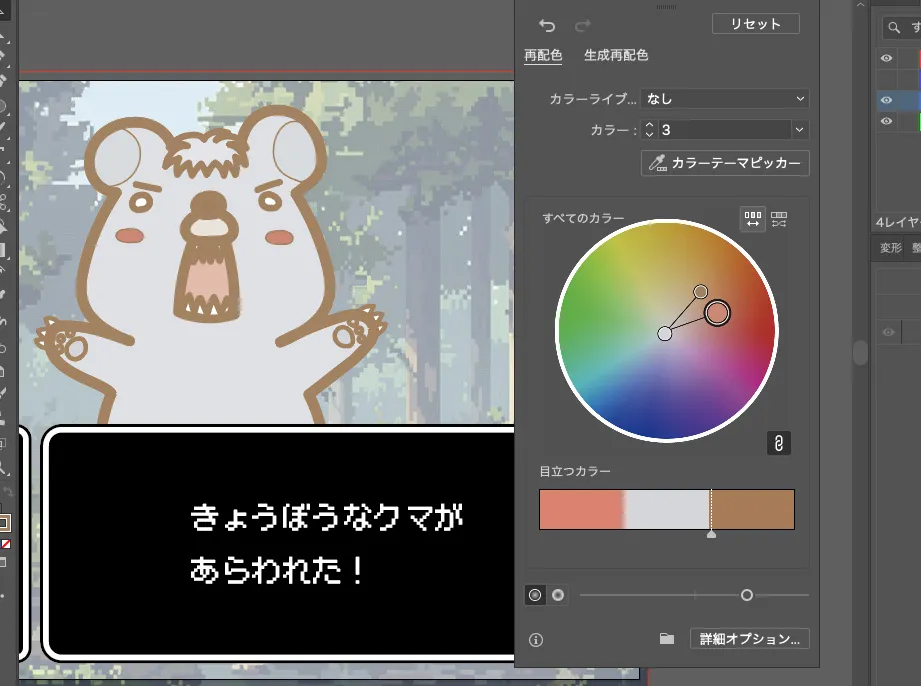This screenshot has height=686, width=921.
Task: Click the search magnifier in the Layers panel
Action: coord(893,28)
